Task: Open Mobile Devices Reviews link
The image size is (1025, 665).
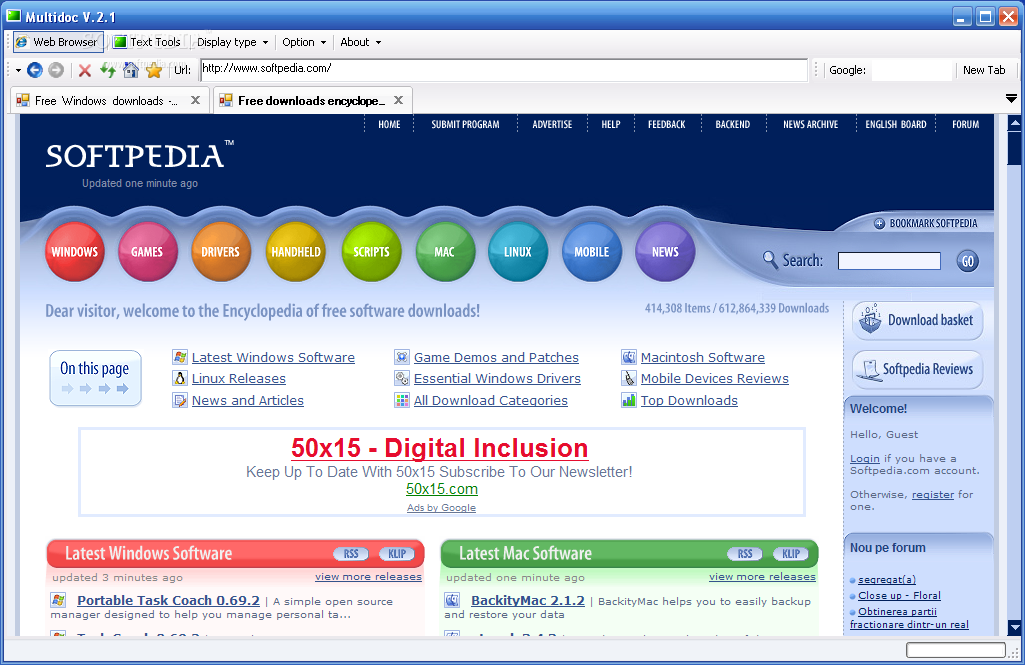Action: pyautogui.click(x=714, y=379)
